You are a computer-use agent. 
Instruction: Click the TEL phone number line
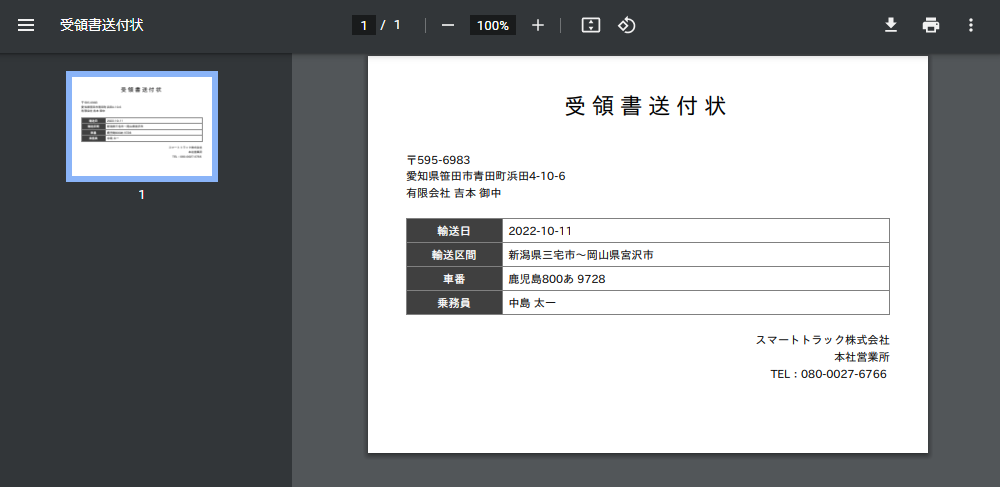click(828, 374)
